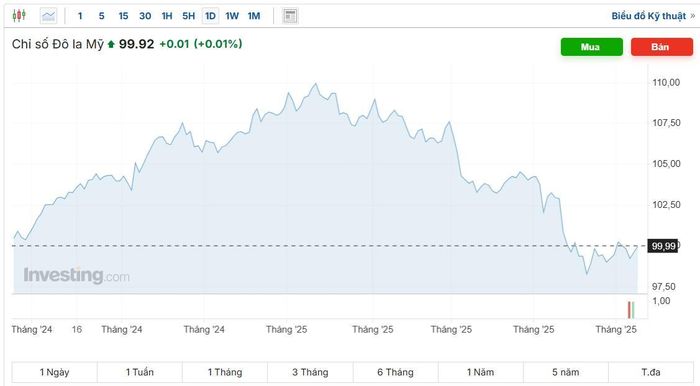Click the green up arrow indicator
This screenshot has width=700, height=386.
(111, 44)
